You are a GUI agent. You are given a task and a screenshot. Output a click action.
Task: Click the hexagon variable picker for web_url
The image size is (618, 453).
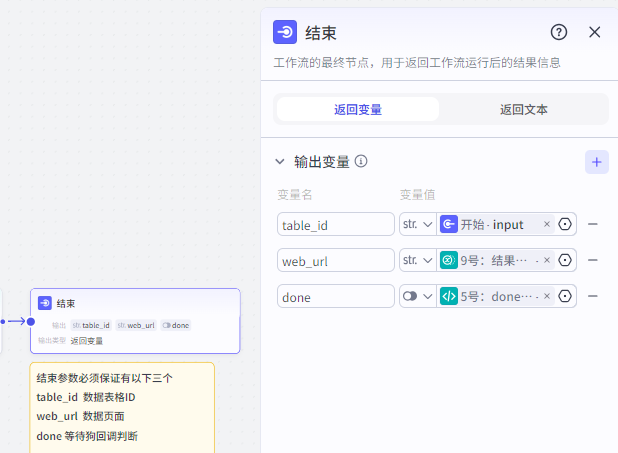click(x=565, y=260)
